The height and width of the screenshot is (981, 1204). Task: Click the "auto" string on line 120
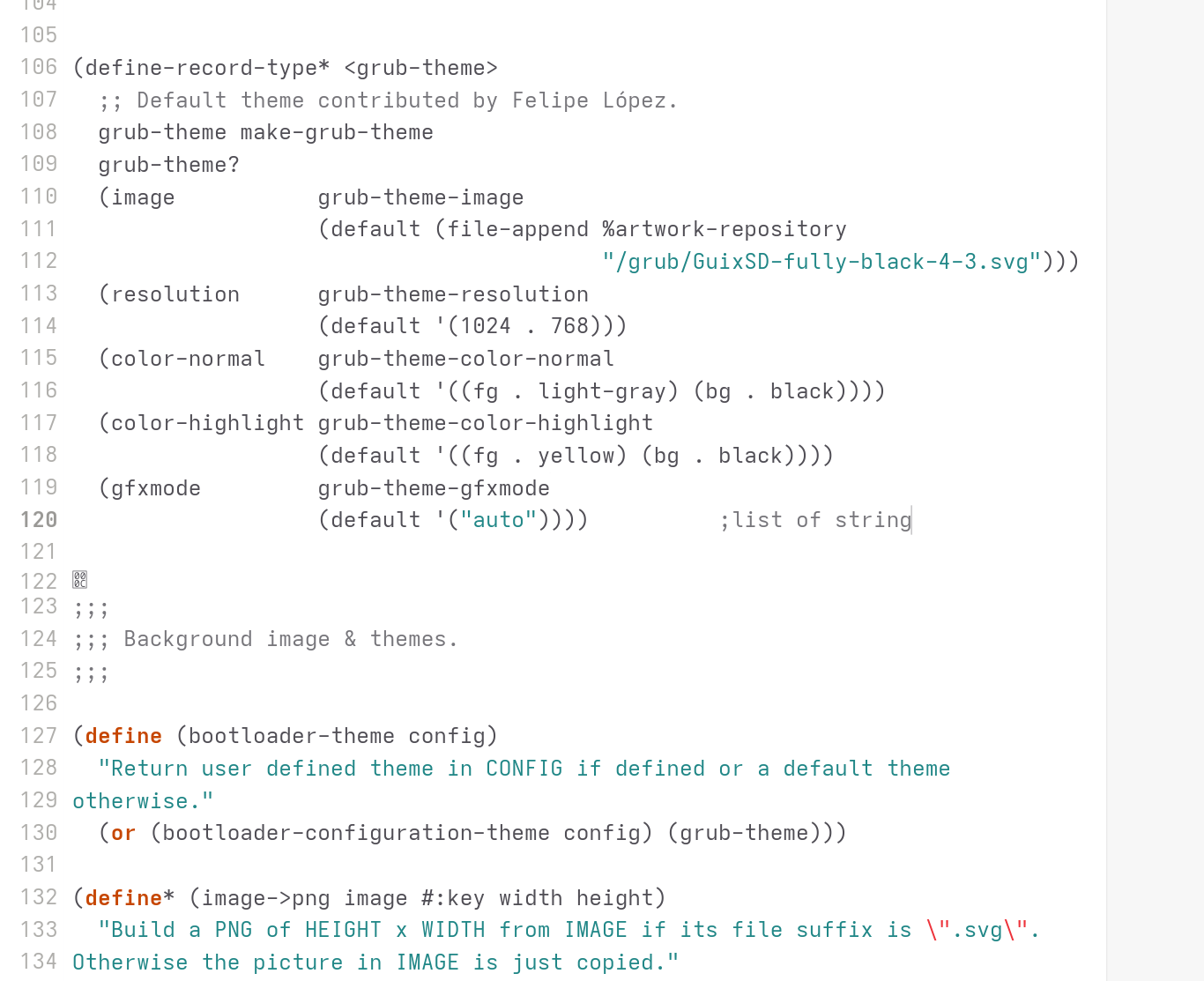tap(499, 520)
